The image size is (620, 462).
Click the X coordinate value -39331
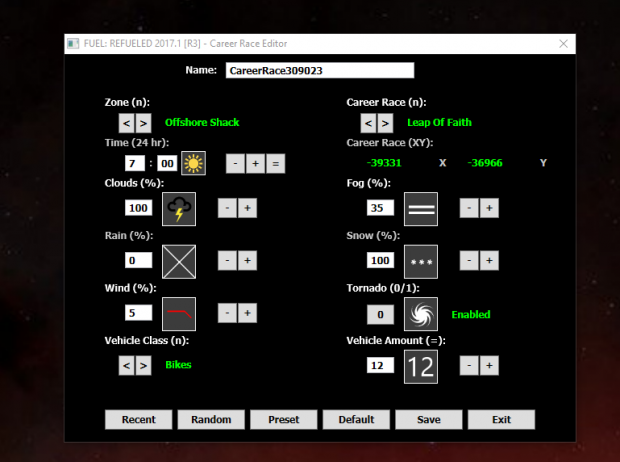tap(384, 163)
